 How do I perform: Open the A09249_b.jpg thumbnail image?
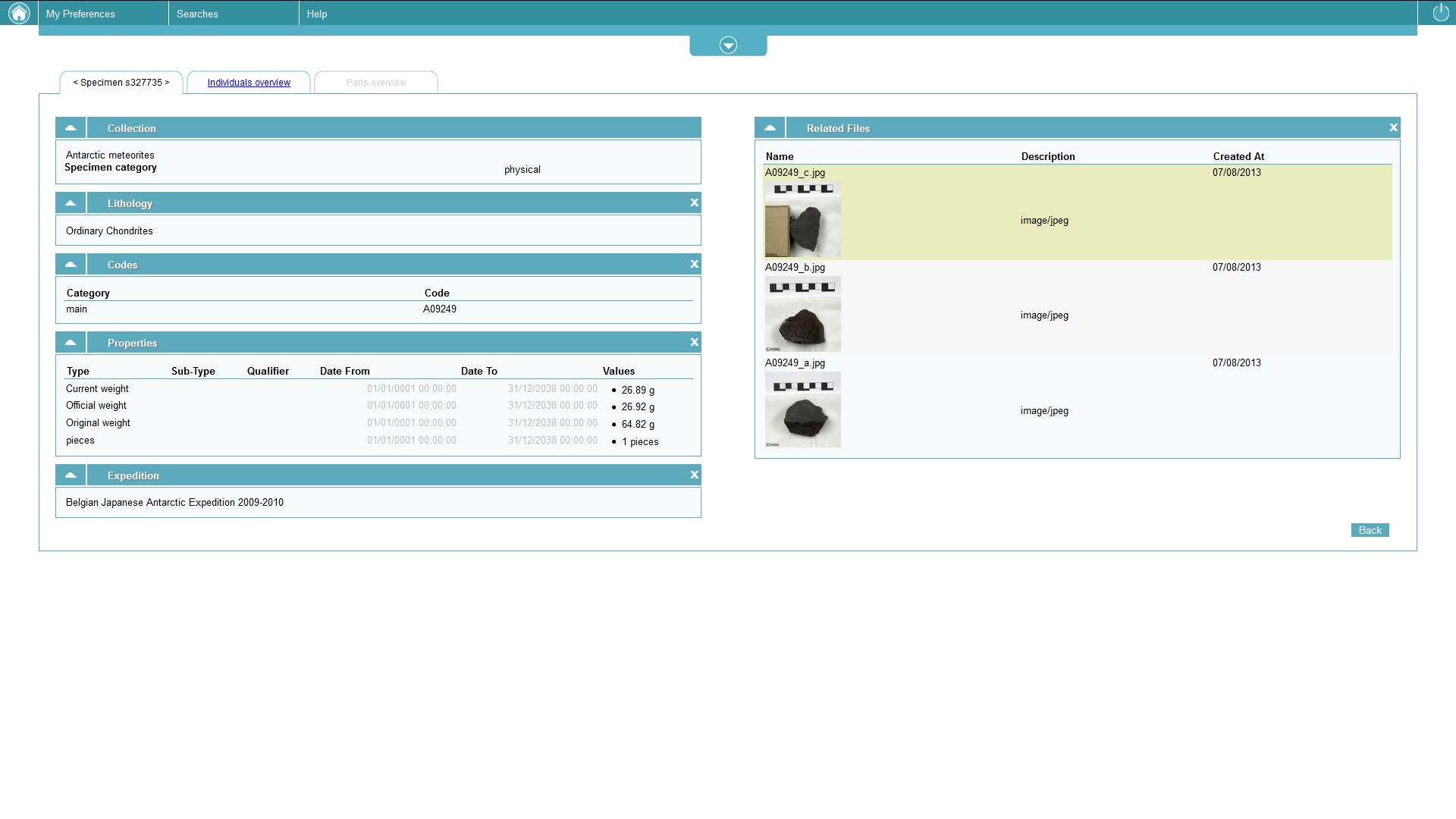click(x=802, y=314)
